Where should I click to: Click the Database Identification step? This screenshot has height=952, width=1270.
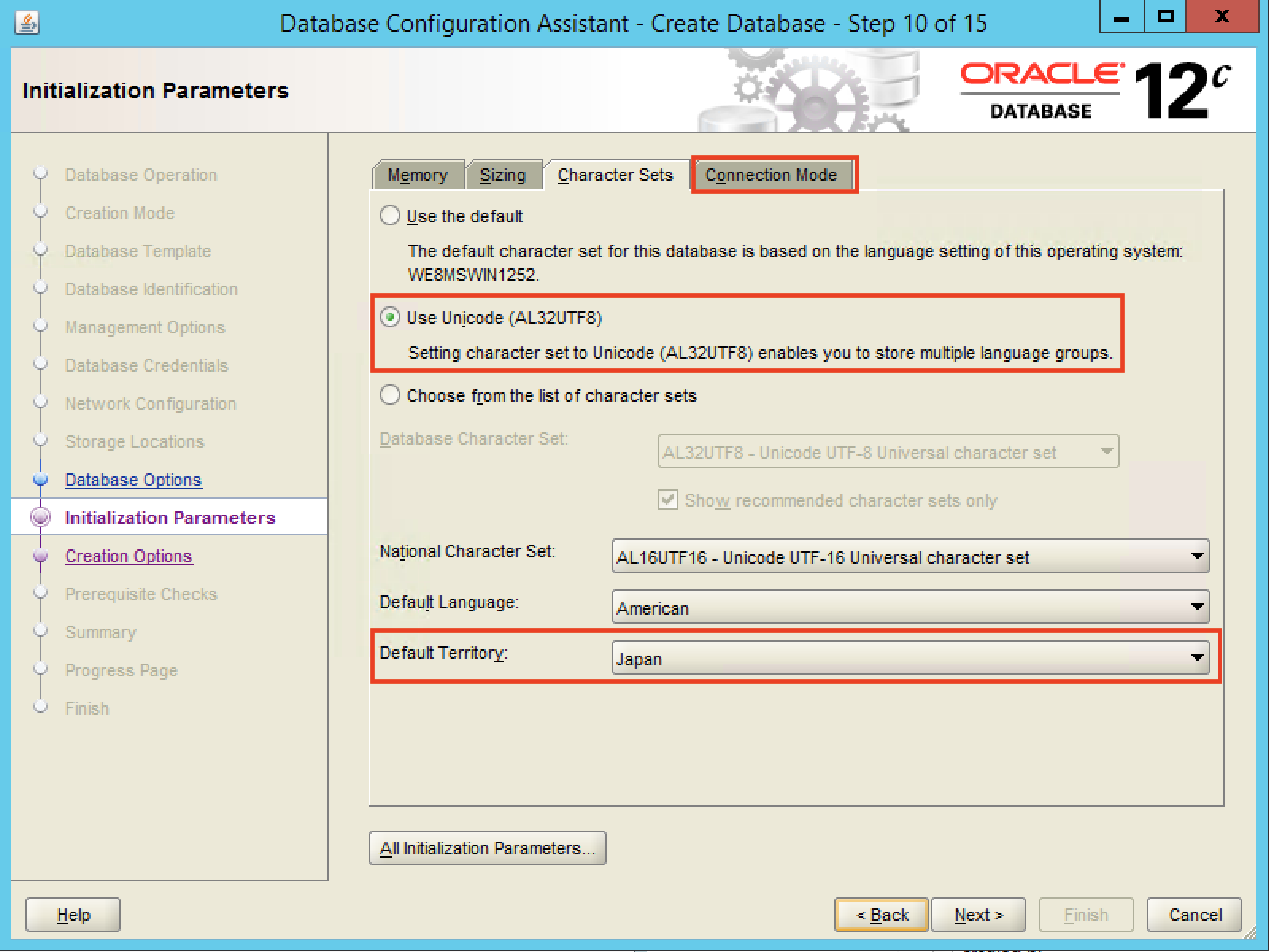point(151,289)
